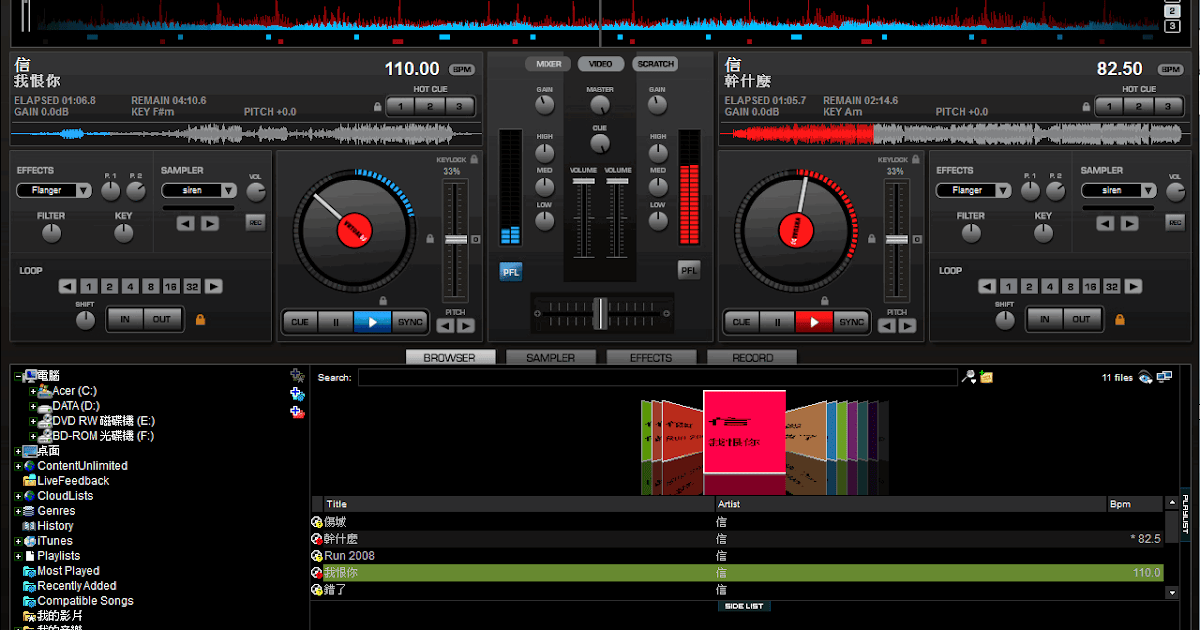Switch to the RECORD tab
Screen dimensions: 1200x630
pos(752,357)
